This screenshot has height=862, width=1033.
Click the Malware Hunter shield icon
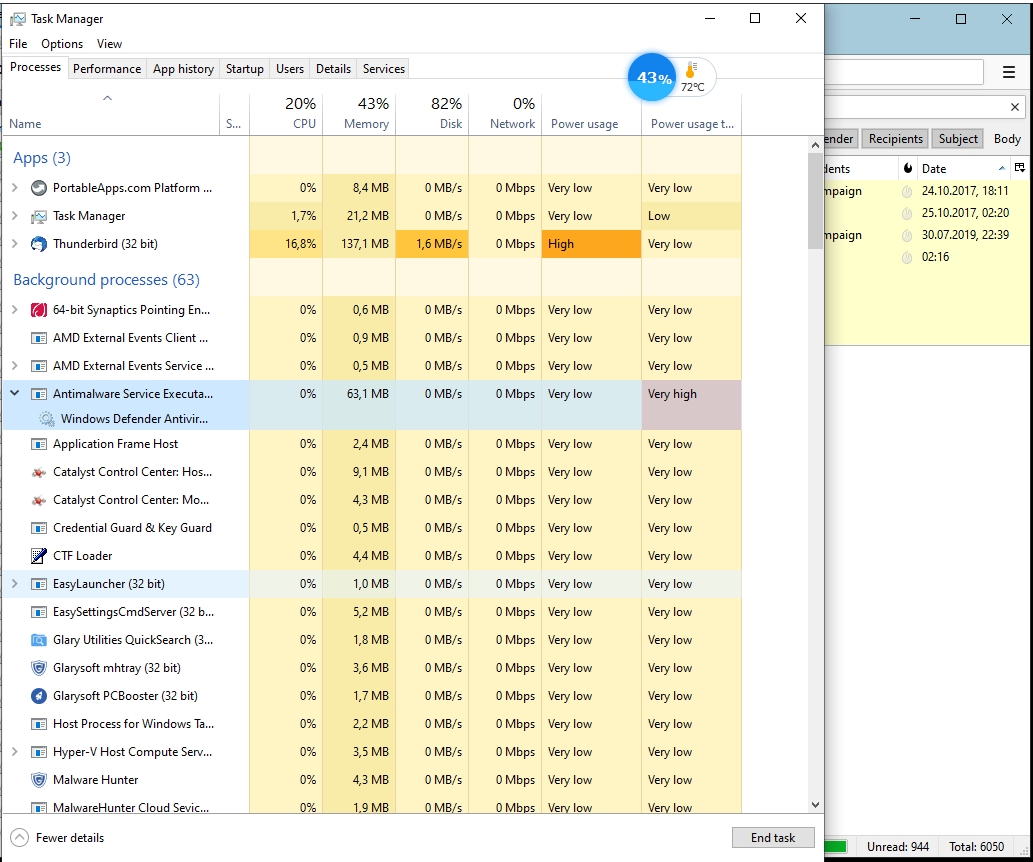[39, 780]
